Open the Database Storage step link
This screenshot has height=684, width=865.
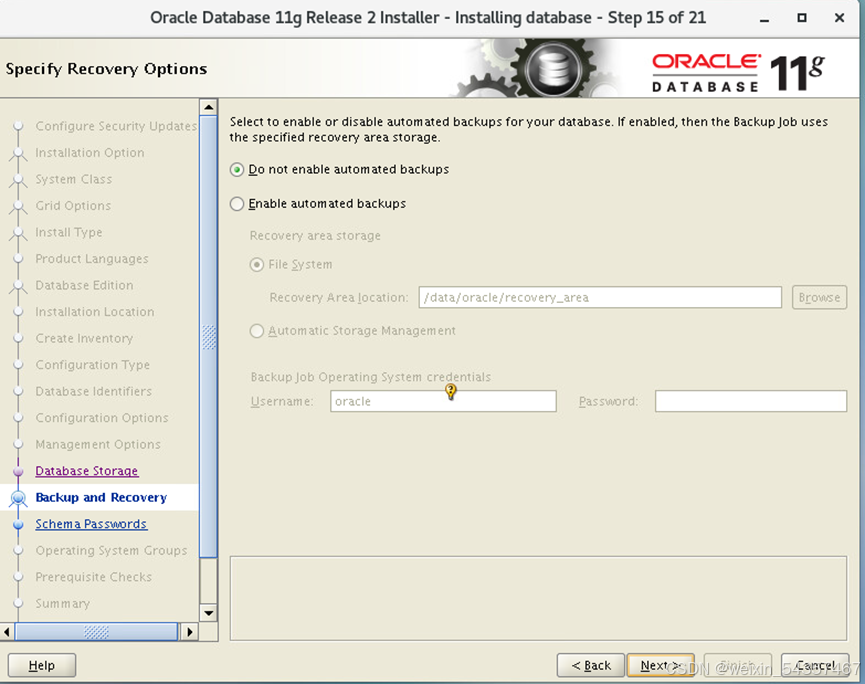[x=87, y=471]
